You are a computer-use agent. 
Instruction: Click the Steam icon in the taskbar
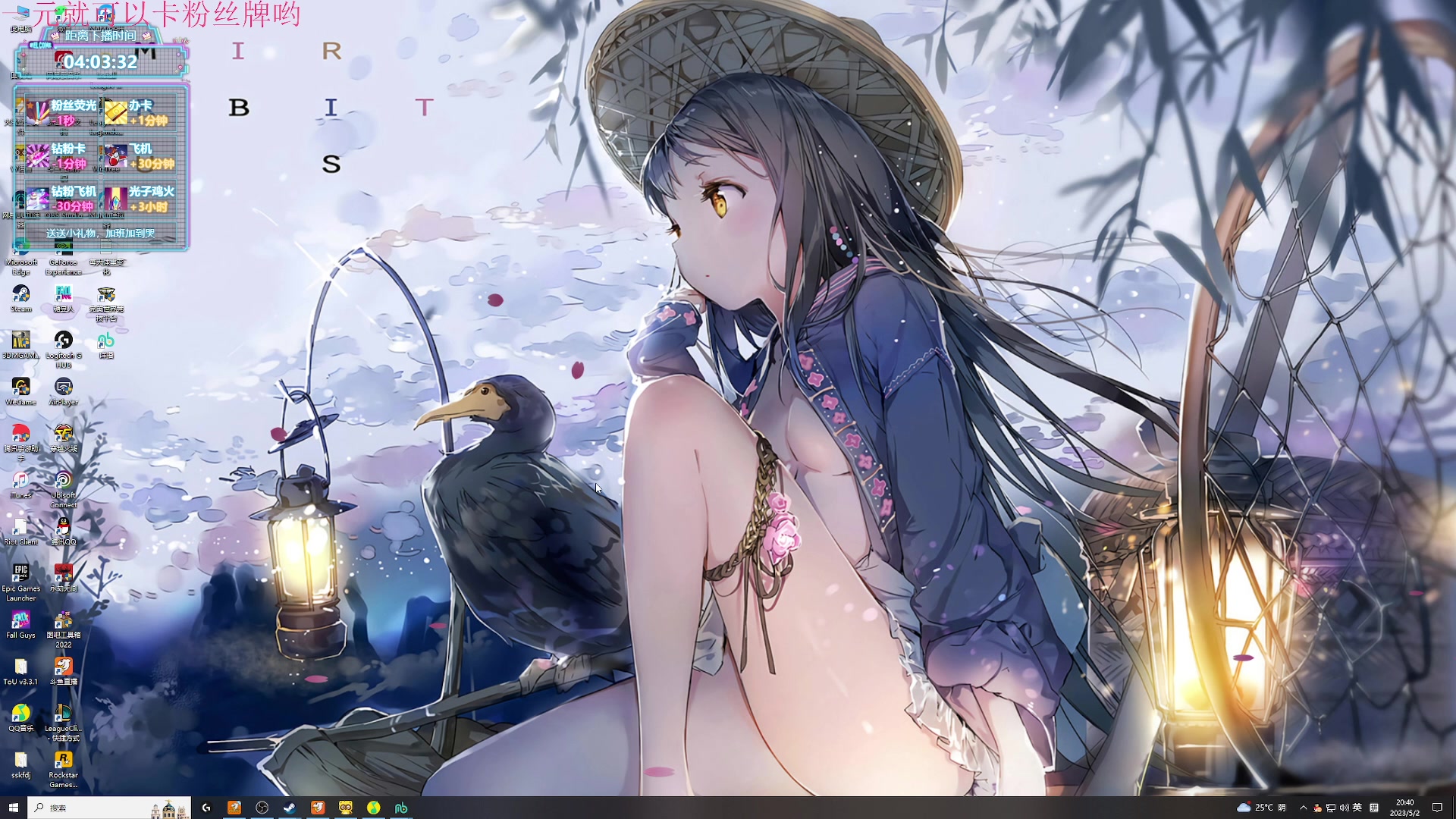tap(290, 808)
